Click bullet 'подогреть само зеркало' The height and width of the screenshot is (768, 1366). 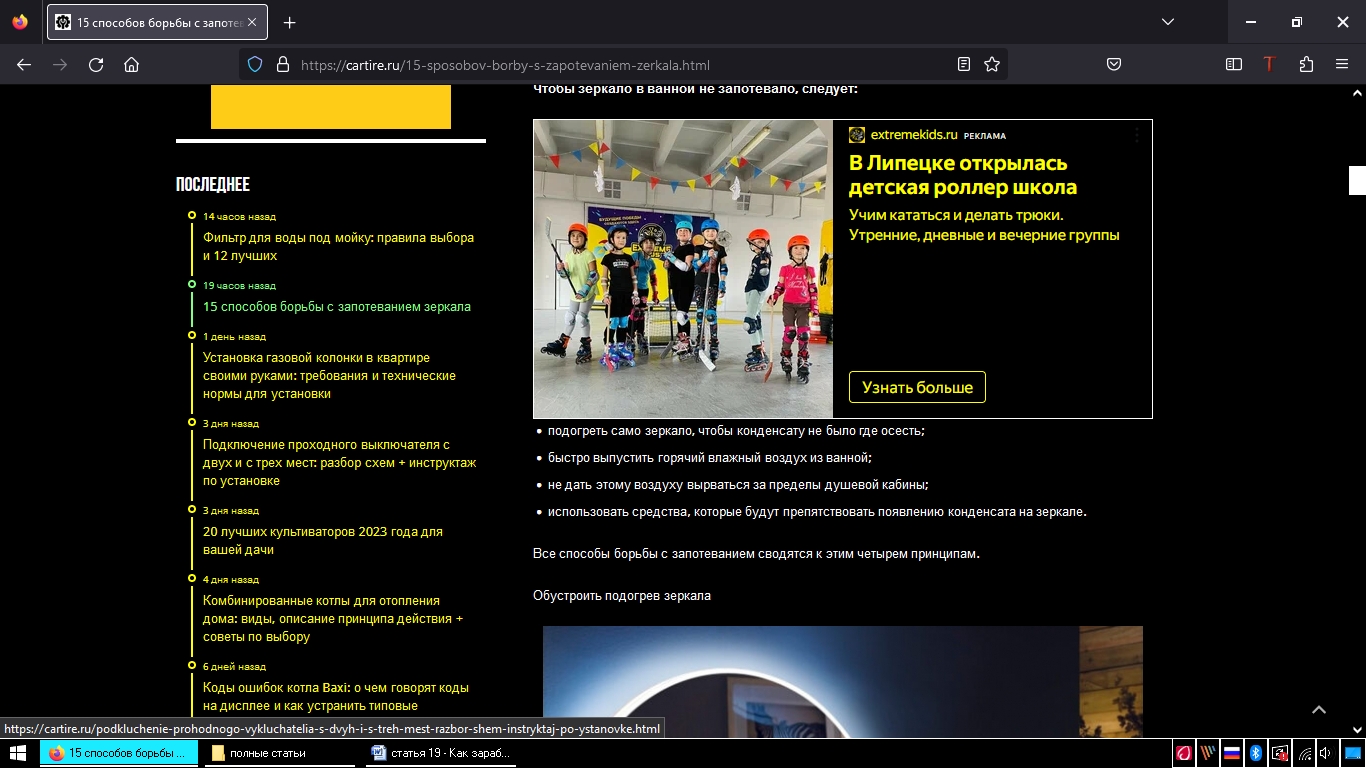click(x=736, y=430)
